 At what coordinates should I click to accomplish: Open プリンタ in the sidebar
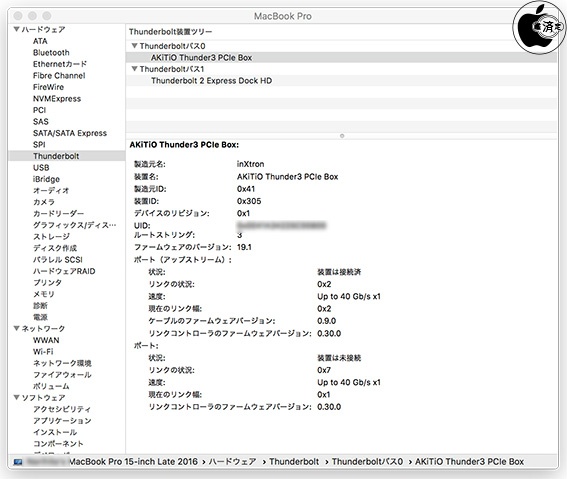click(47, 283)
